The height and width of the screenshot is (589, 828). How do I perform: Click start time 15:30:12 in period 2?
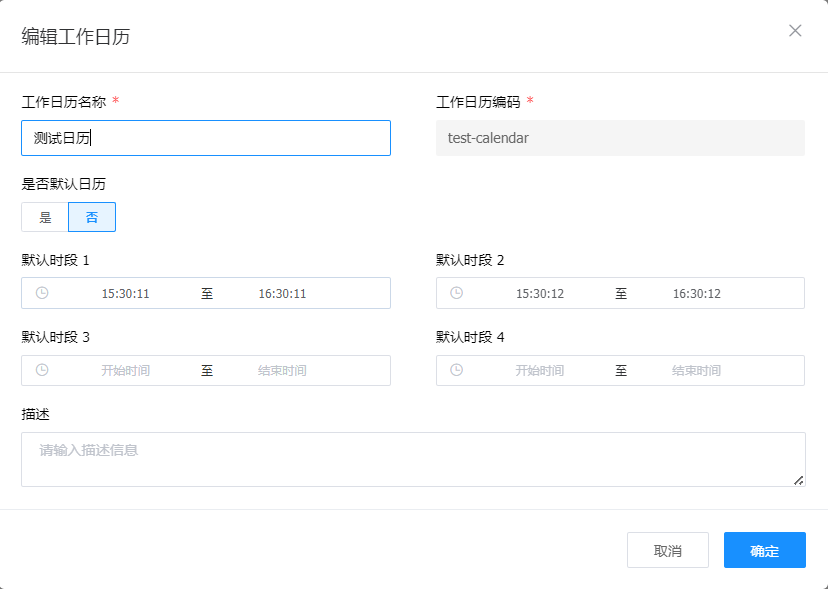pyautogui.click(x=540, y=294)
